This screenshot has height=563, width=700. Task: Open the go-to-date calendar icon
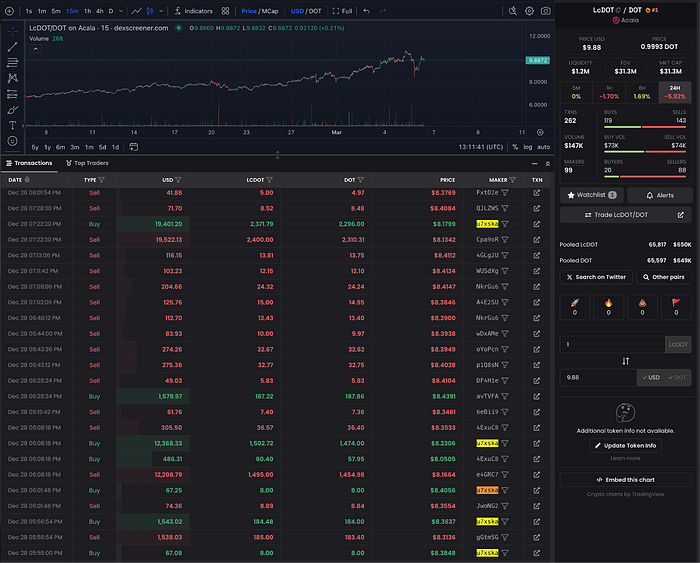133,147
